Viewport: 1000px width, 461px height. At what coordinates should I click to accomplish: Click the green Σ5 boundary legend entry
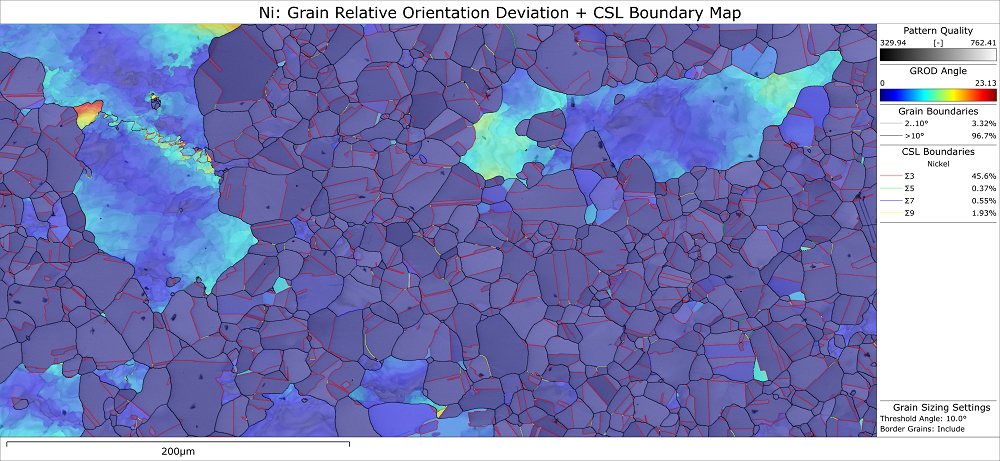tap(938, 188)
